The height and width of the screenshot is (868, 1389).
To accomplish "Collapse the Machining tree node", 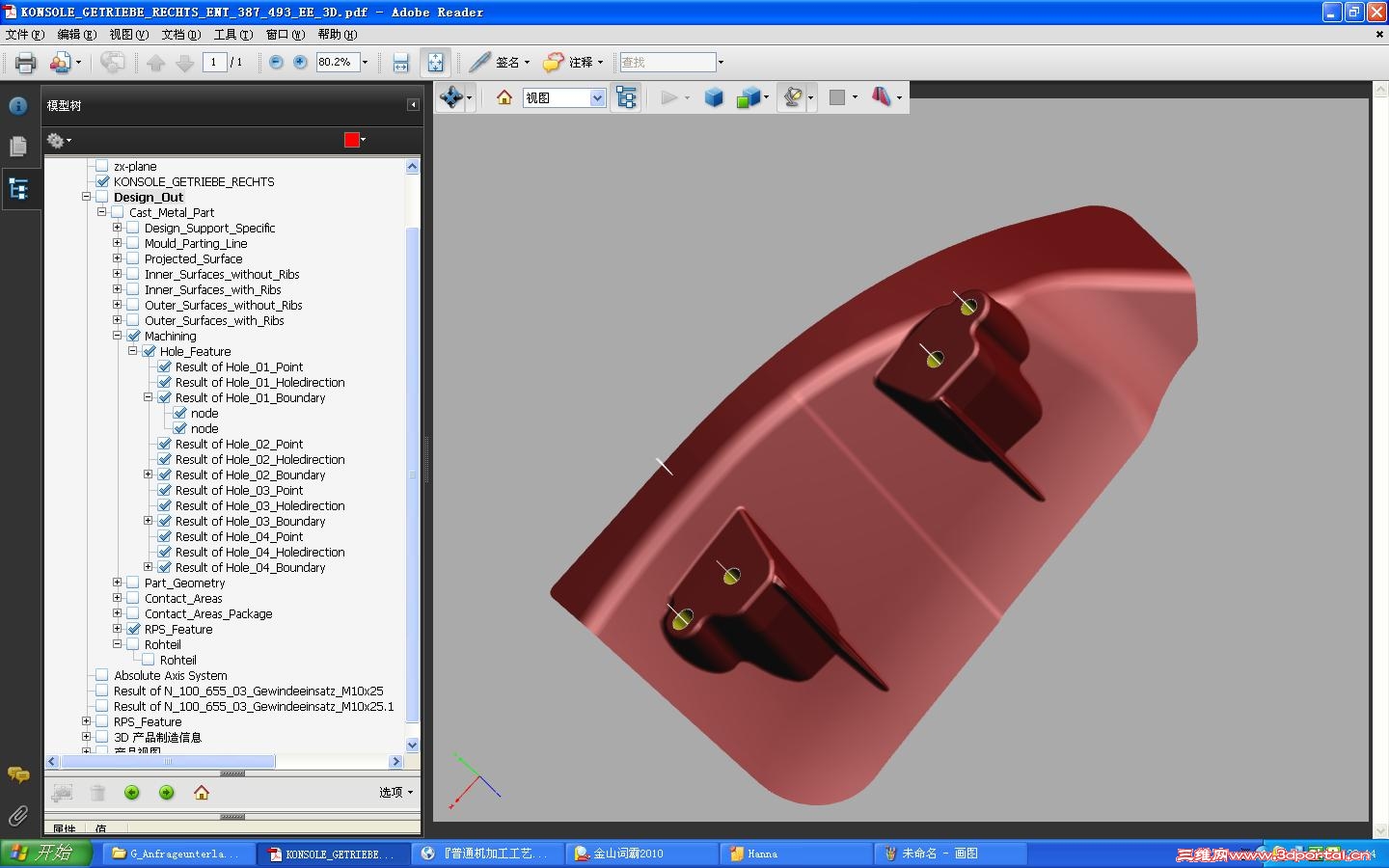I will point(118,336).
